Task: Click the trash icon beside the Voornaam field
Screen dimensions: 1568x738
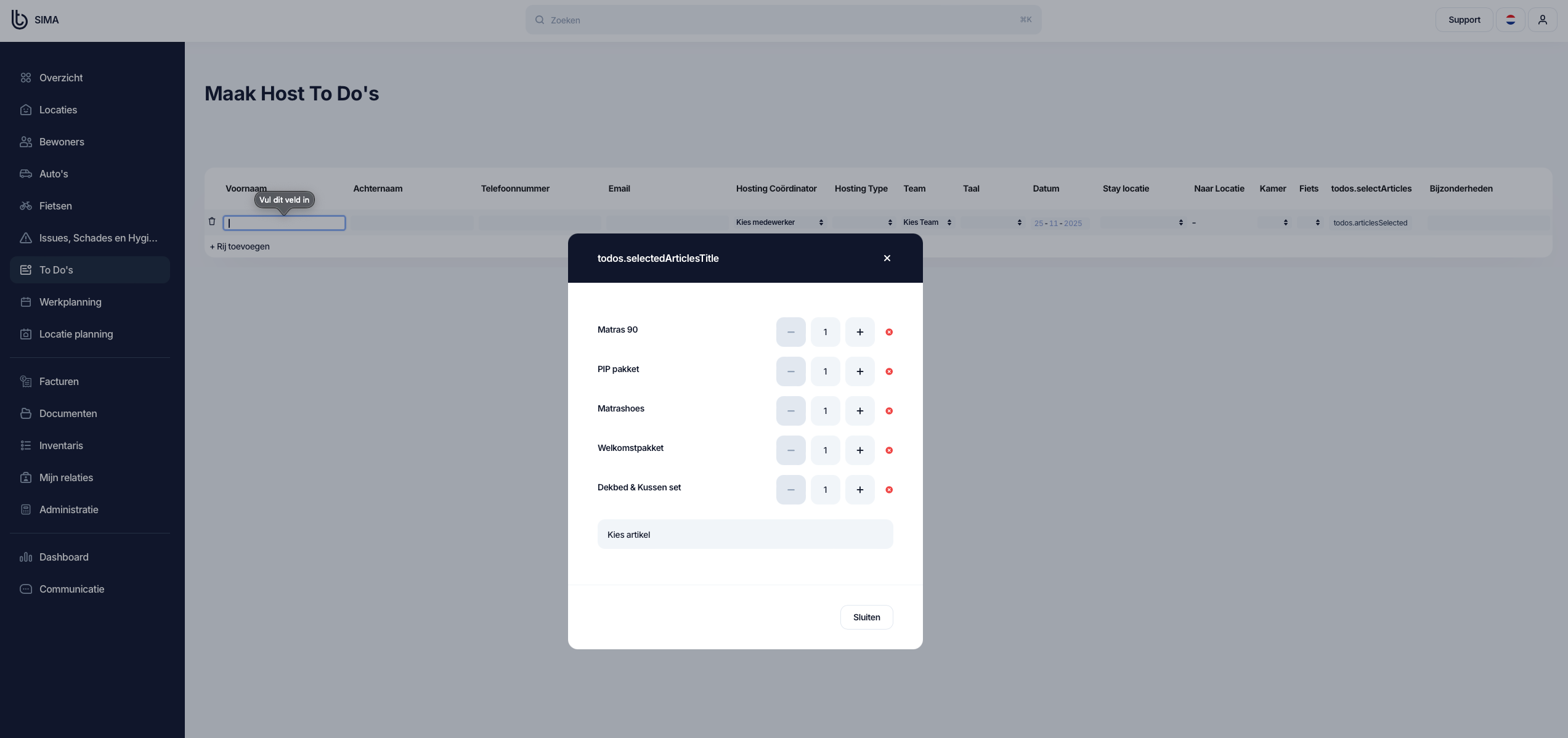Action: coord(212,222)
